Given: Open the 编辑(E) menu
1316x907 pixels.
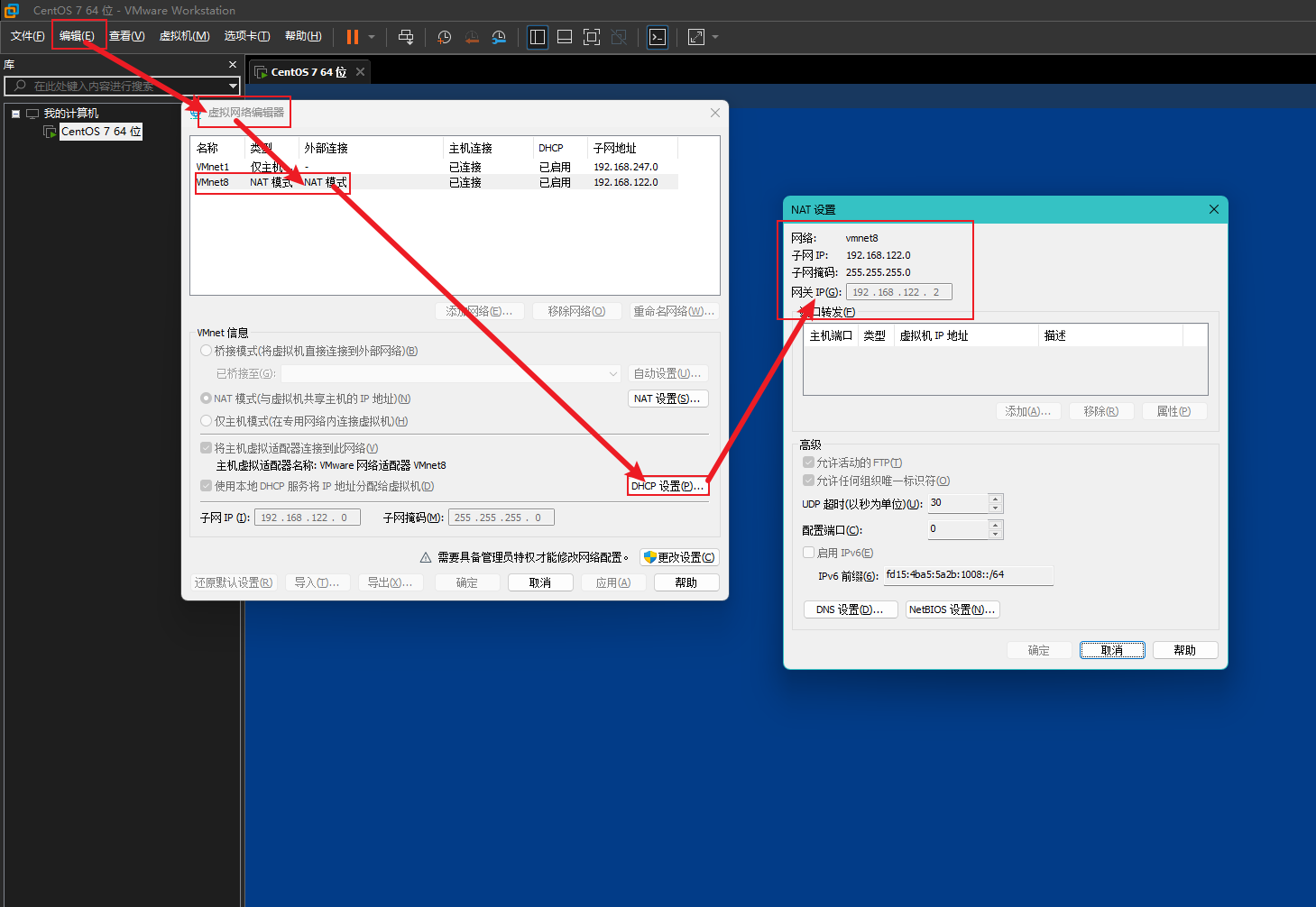Looking at the screenshot, I should pyautogui.click(x=77, y=36).
